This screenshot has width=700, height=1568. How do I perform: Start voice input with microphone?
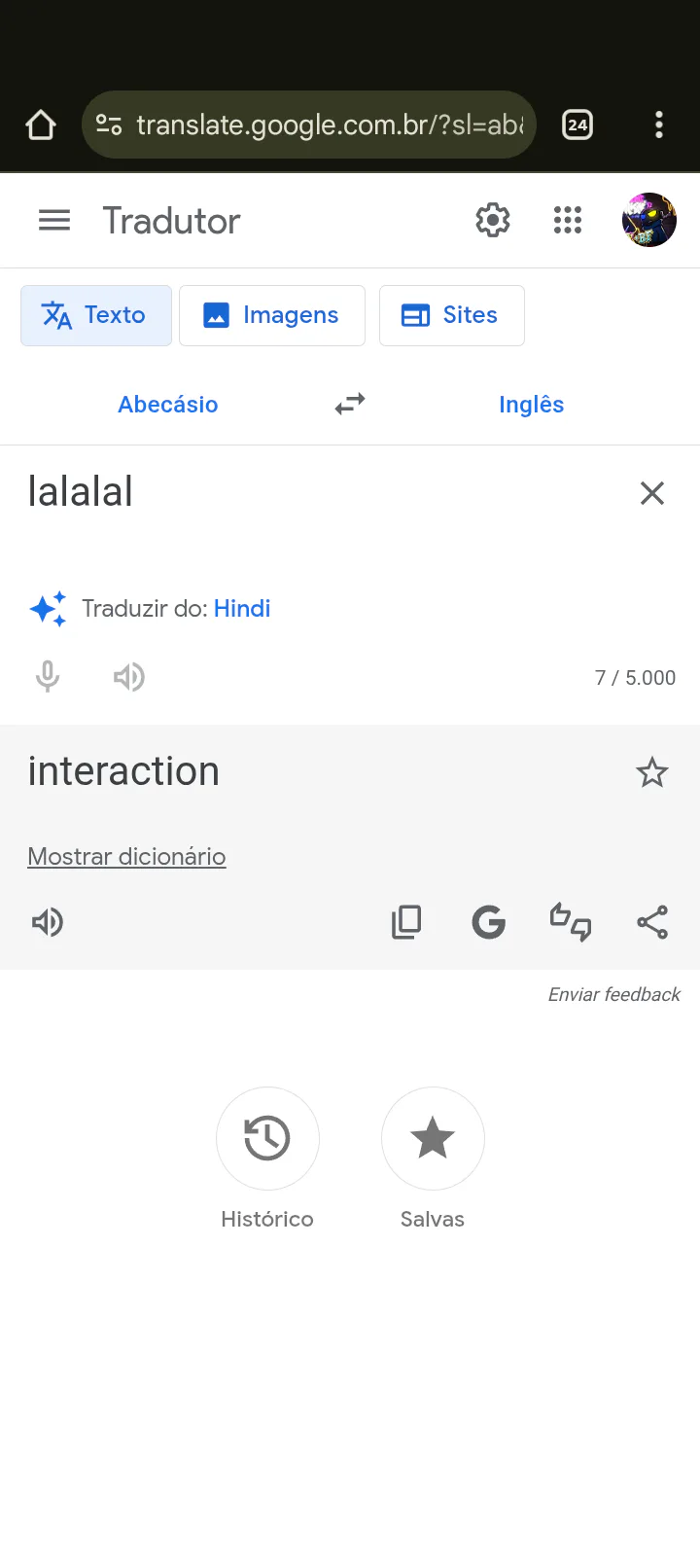click(x=48, y=676)
